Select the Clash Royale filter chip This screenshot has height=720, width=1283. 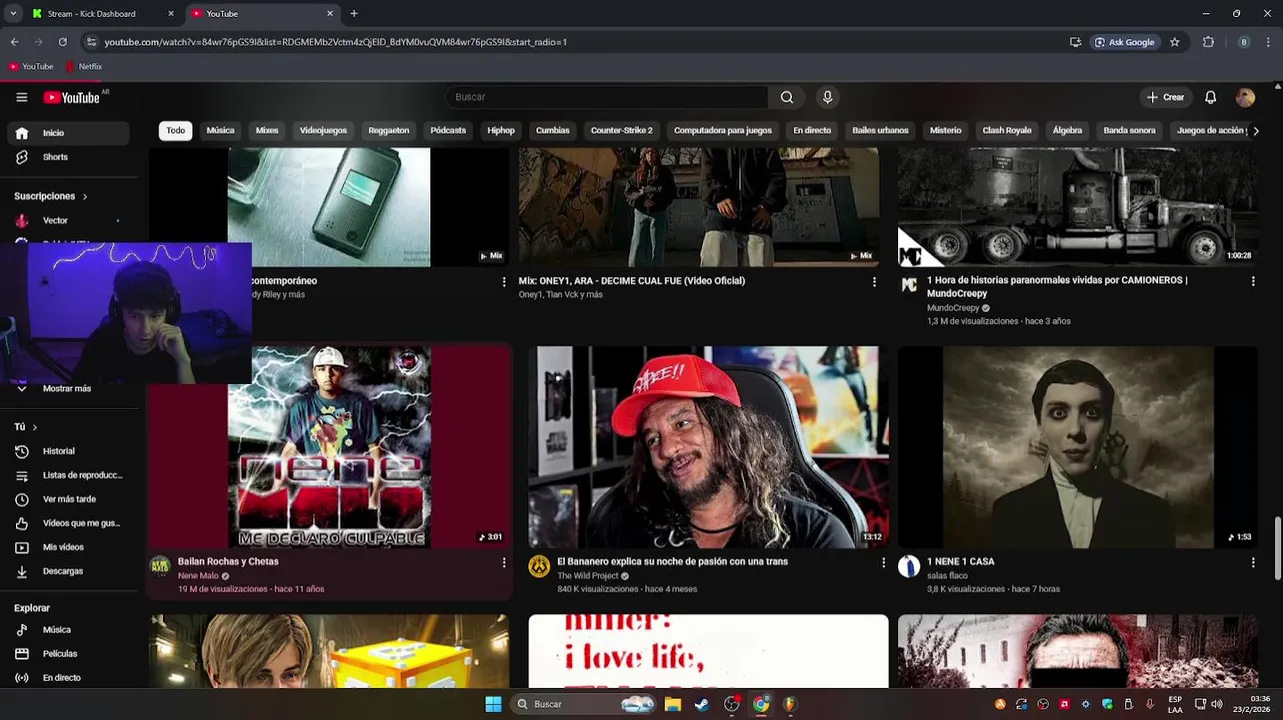coord(1007,131)
